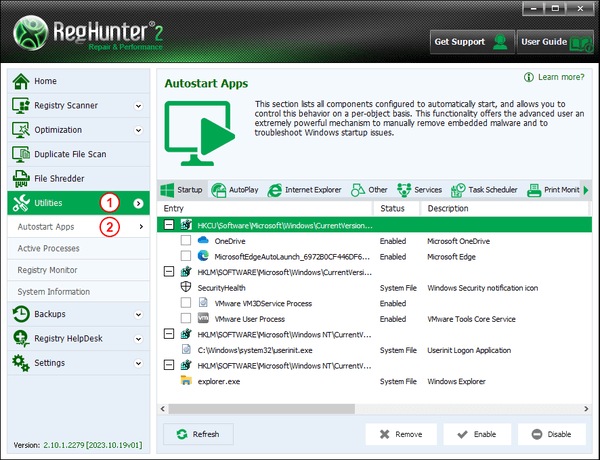Click the Registry HelpDesk sidebar icon
Image resolution: width=600 pixels, height=460 pixels.
coord(21,338)
